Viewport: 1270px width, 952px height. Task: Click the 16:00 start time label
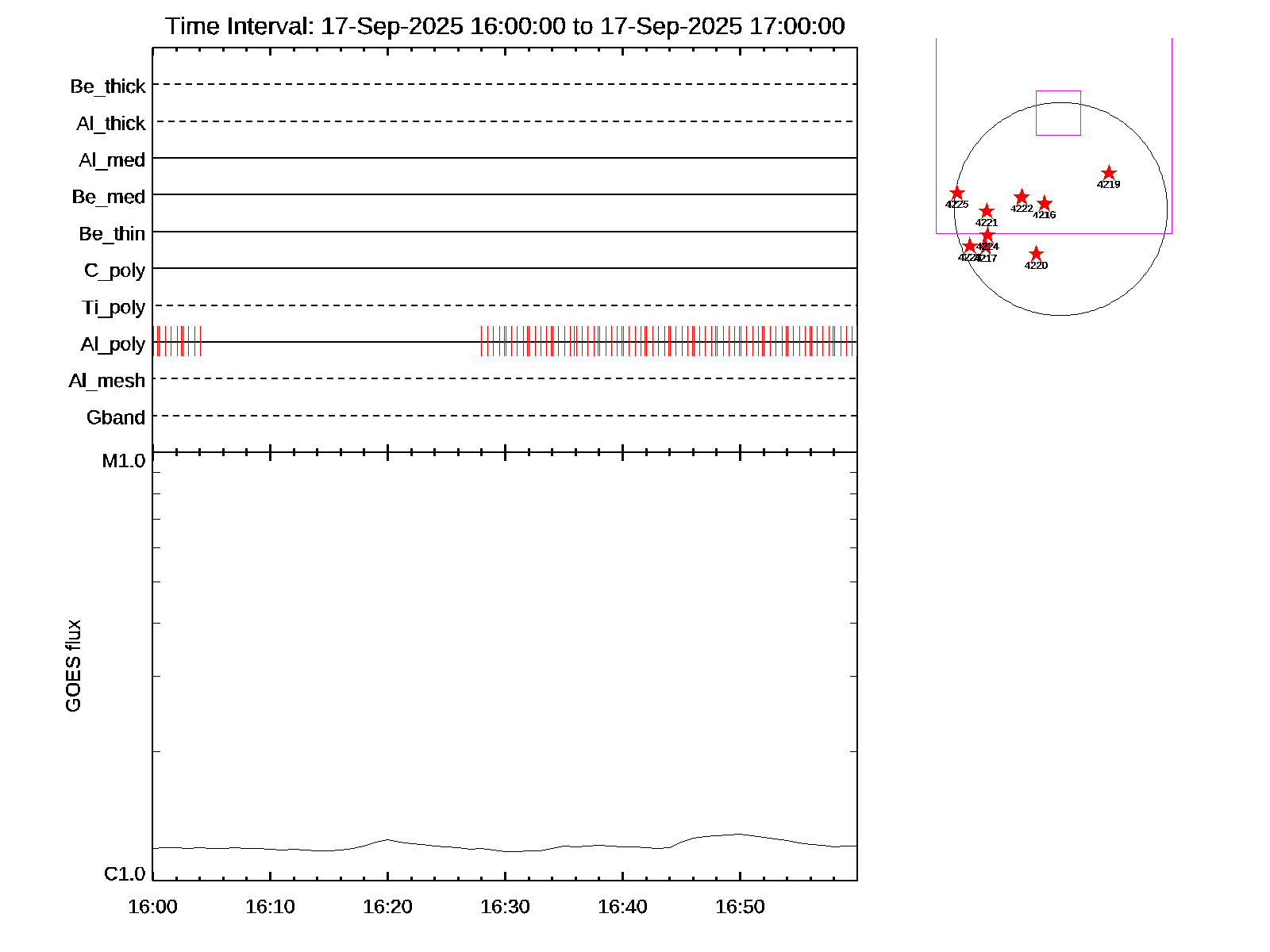(x=152, y=907)
